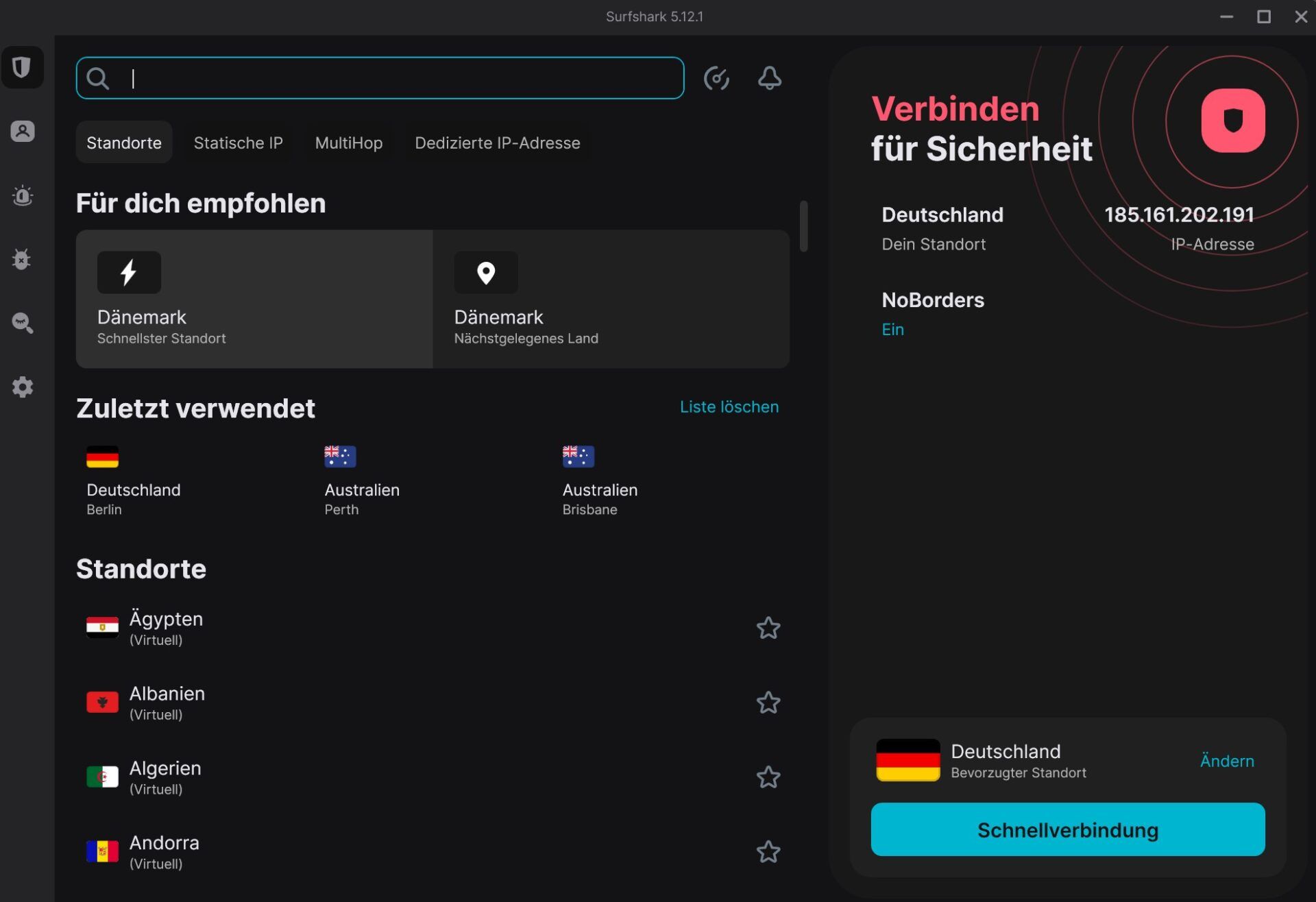Select the Standorte tab
Image resolution: width=1316 pixels, height=902 pixels.
coord(124,143)
